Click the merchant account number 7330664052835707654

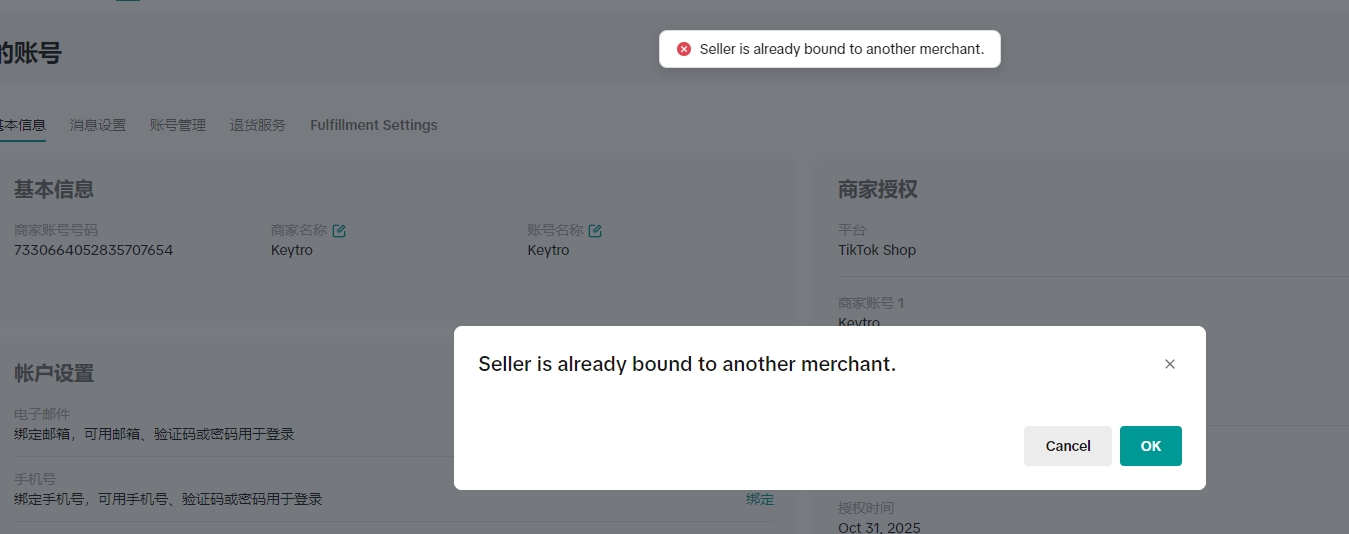click(x=93, y=250)
